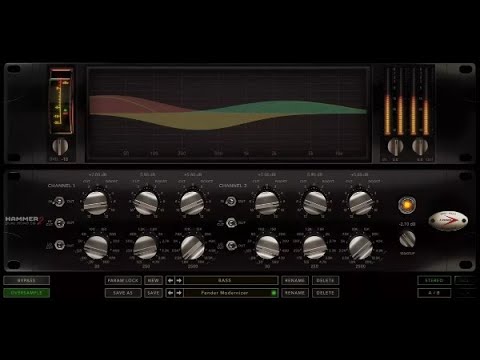Click Channel 1 low frequency knob labeled 30
Image resolution: width=480 pixels, height=360 pixels.
point(96,247)
